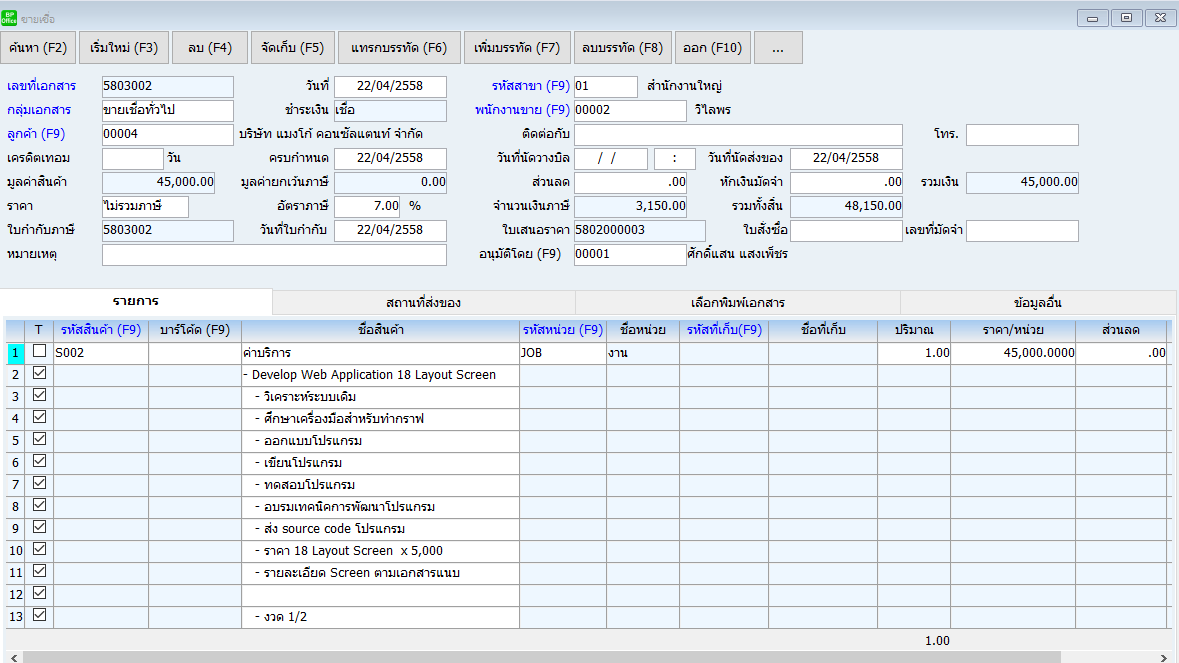
Task: Click the โทร. phone input field
Action: click(x=1022, y=134)
